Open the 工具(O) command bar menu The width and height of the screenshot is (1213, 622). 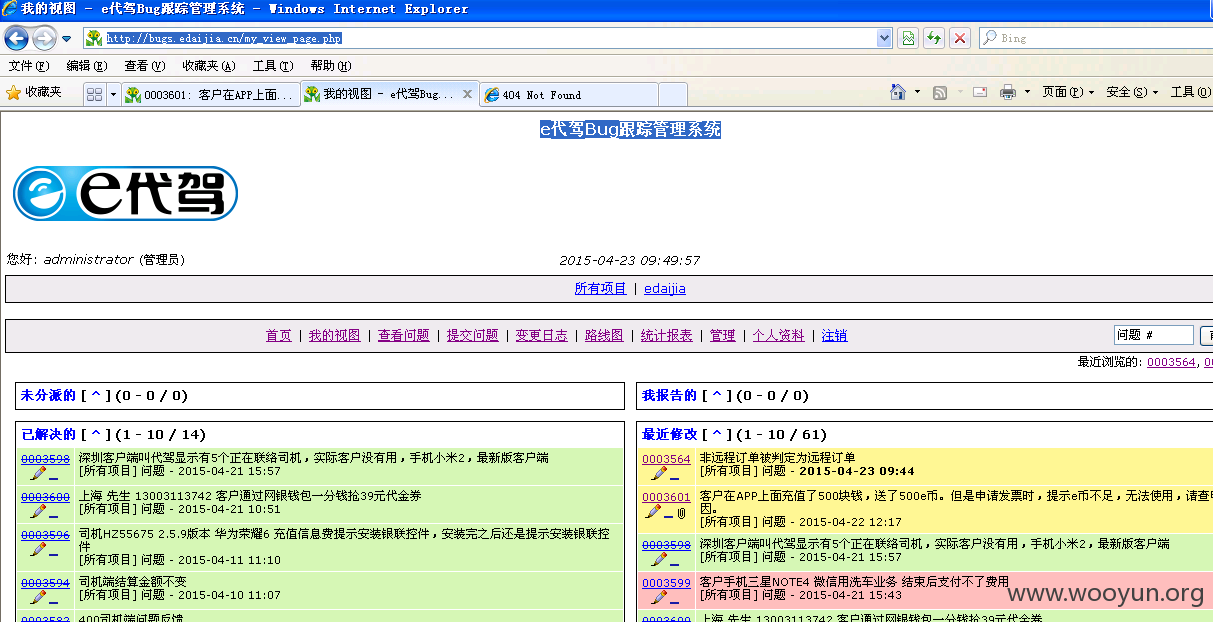pos(1190,92)
